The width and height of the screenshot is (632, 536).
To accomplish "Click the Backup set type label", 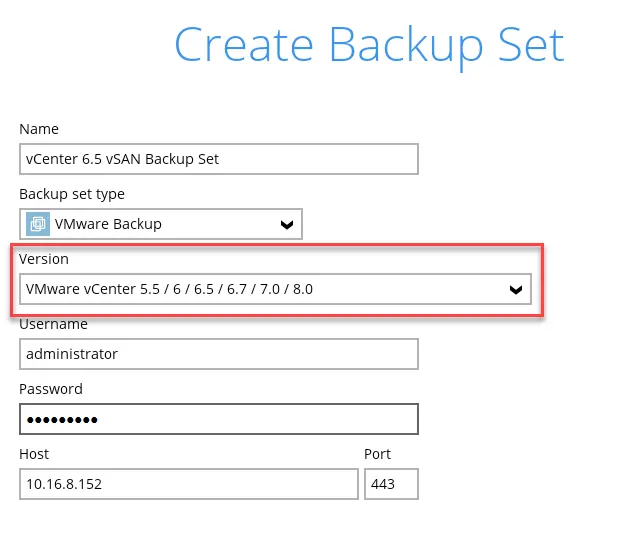I will click(x=72, y=194).
